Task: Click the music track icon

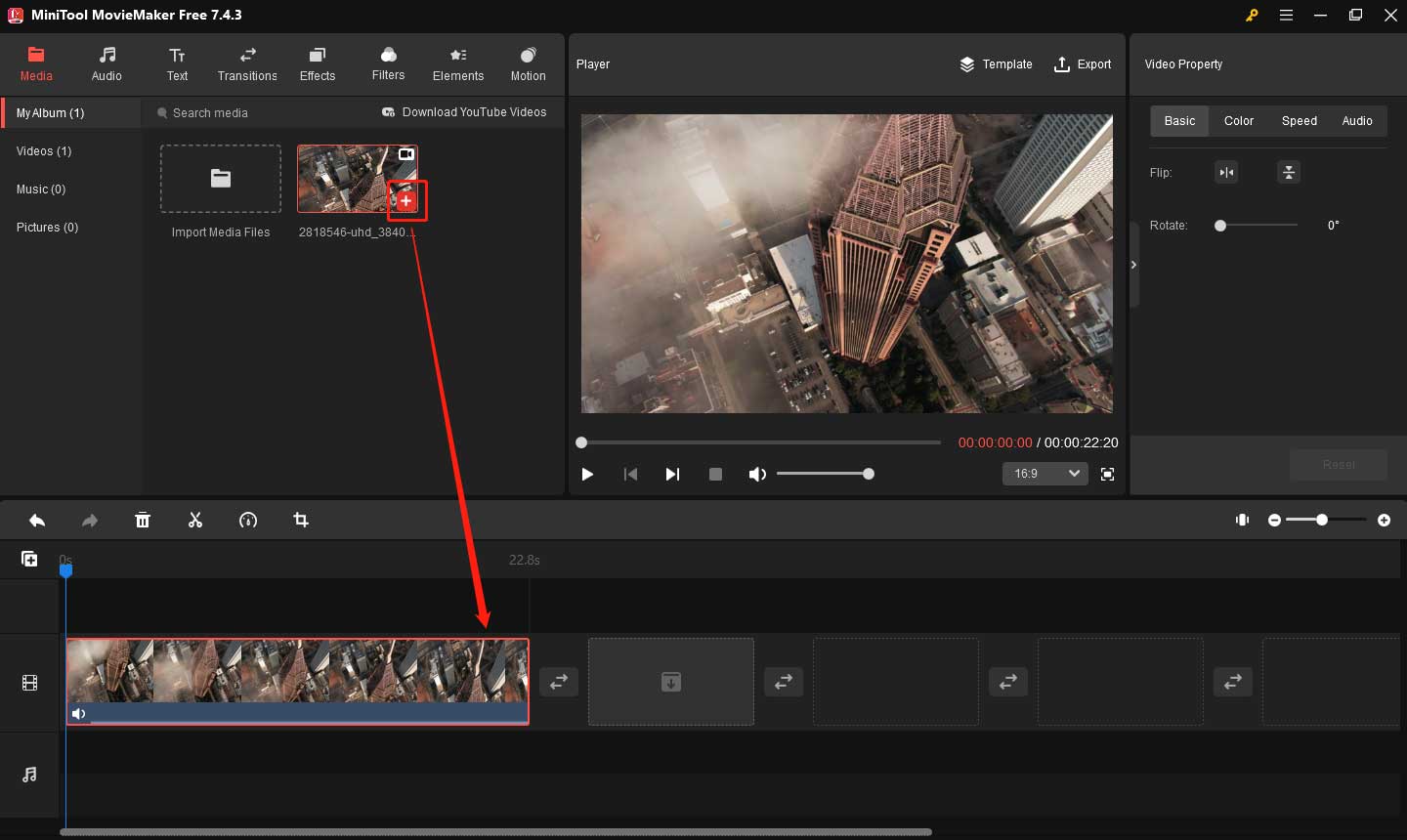Action: point(29,775)
